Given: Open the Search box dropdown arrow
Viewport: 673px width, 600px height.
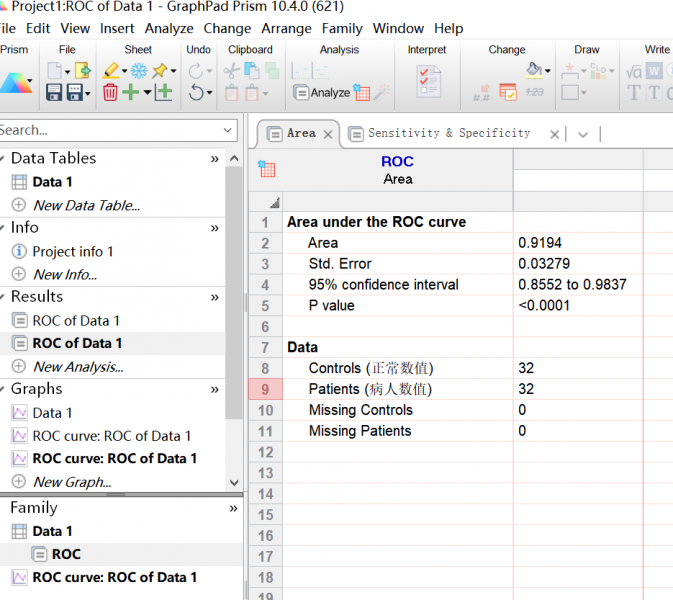Looking at the screenshot, I should (227, 130).
